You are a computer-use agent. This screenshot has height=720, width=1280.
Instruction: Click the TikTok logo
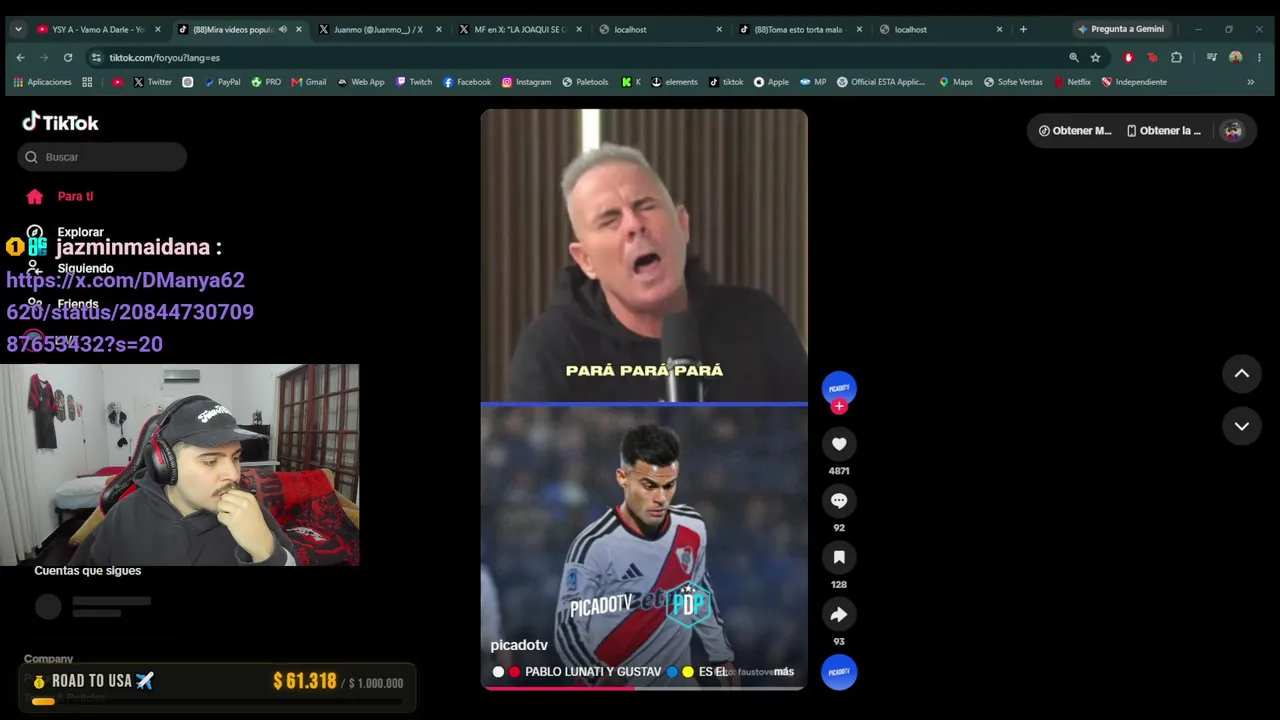(x=61, y=122)
